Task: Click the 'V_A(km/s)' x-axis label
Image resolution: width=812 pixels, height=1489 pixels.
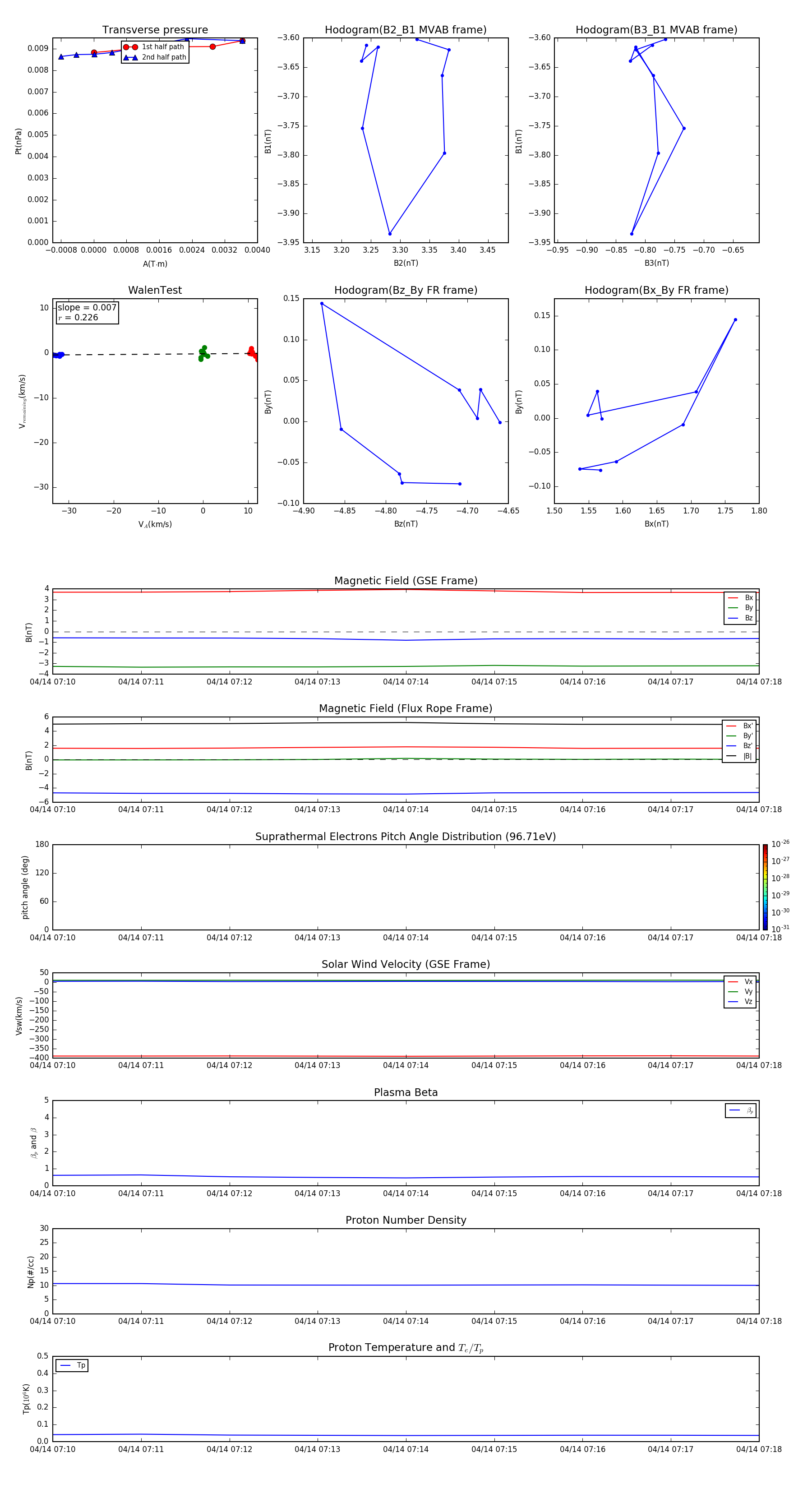Action: pos(155,524)
